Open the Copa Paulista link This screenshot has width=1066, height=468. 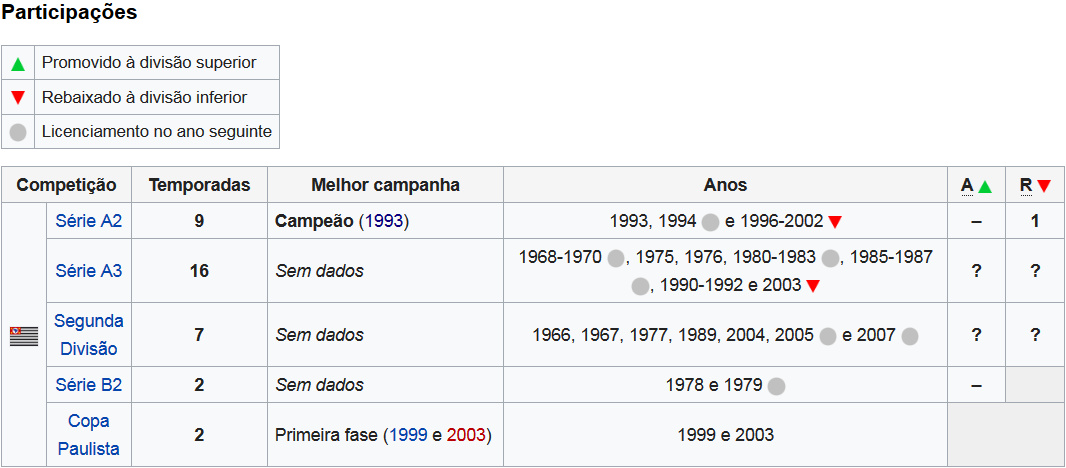tap(89, 435)
